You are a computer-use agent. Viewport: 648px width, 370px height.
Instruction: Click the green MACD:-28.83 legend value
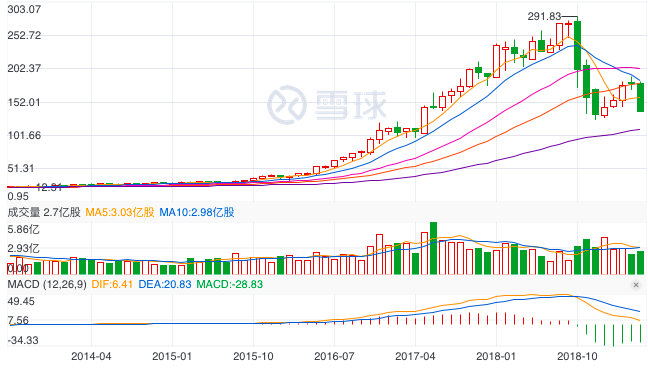tap(229, 284)
